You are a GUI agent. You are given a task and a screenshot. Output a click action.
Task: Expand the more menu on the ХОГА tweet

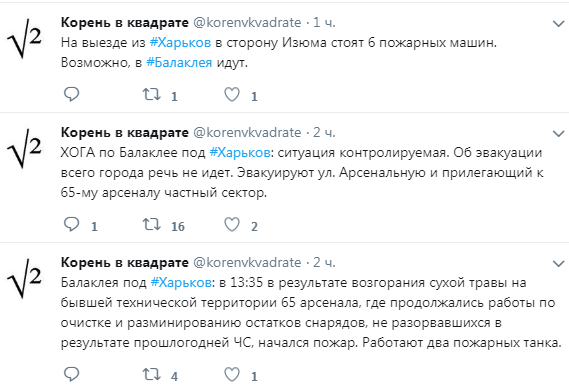coord(558,134)
